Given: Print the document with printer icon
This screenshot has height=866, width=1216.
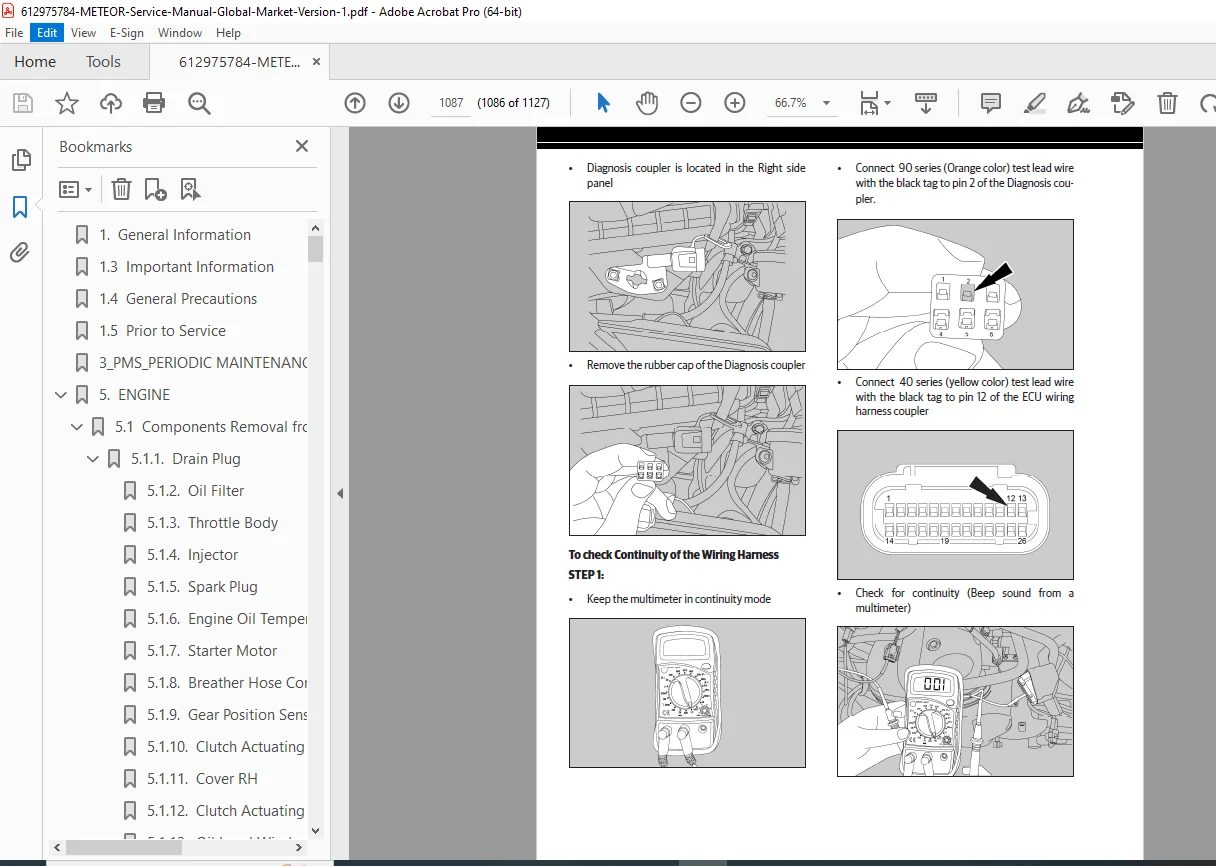Looking at the screenshot, I should point(154,102).
